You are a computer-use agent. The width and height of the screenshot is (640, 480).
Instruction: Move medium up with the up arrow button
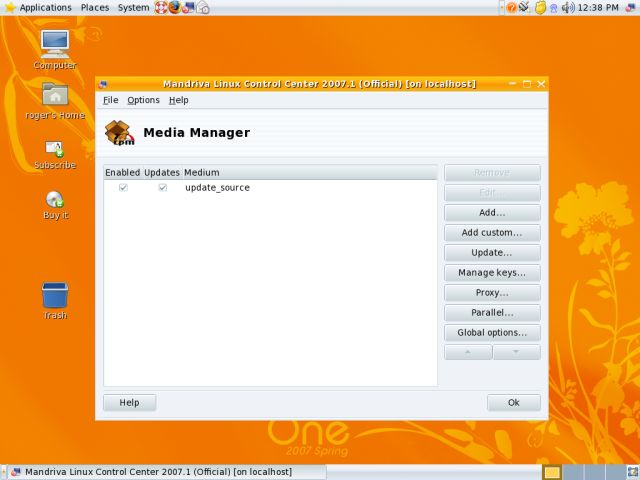468,352
